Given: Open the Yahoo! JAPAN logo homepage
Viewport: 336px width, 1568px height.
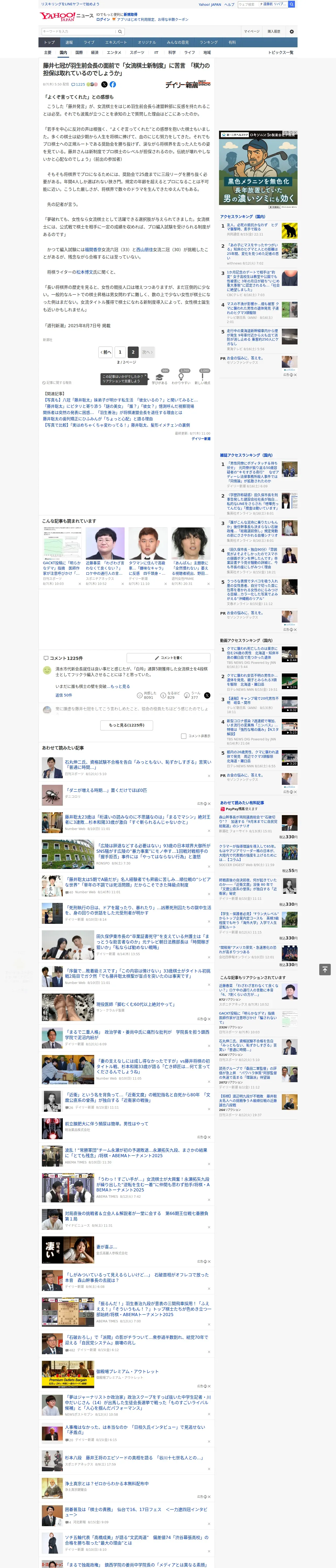Looking at the screenshot, I should click(57, 16).
